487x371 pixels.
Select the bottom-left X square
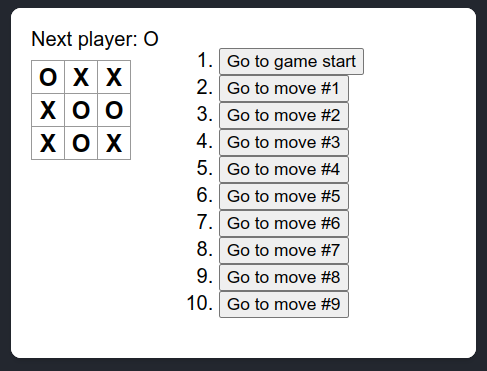48,143
